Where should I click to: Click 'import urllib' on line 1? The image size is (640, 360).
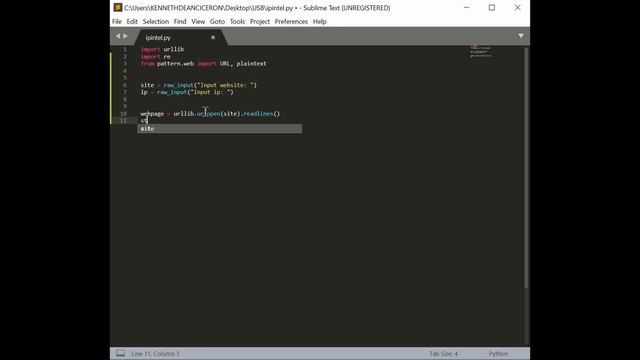click(162, 49)
